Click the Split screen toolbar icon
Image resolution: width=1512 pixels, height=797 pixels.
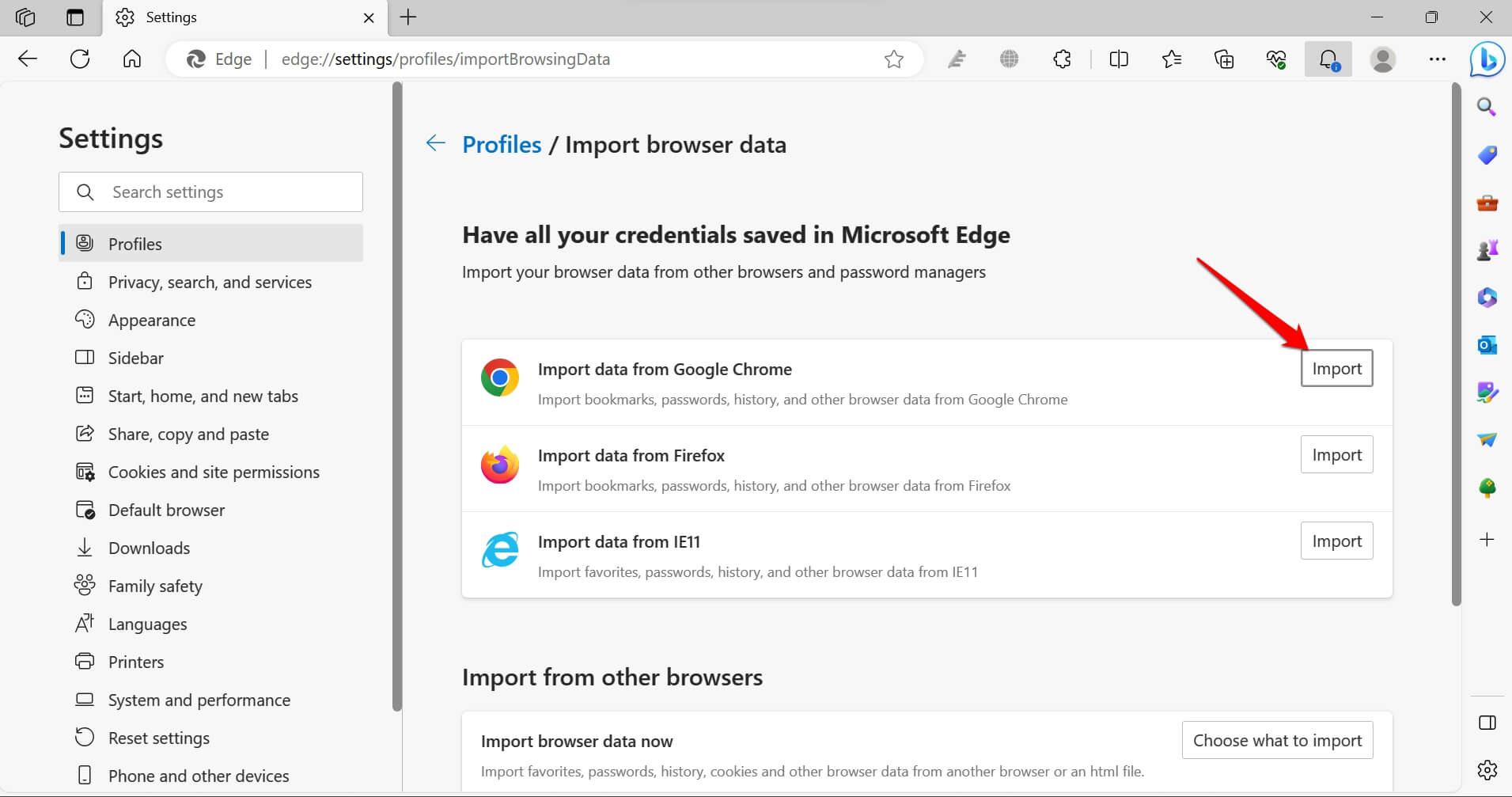click(x=1119, y=59)
